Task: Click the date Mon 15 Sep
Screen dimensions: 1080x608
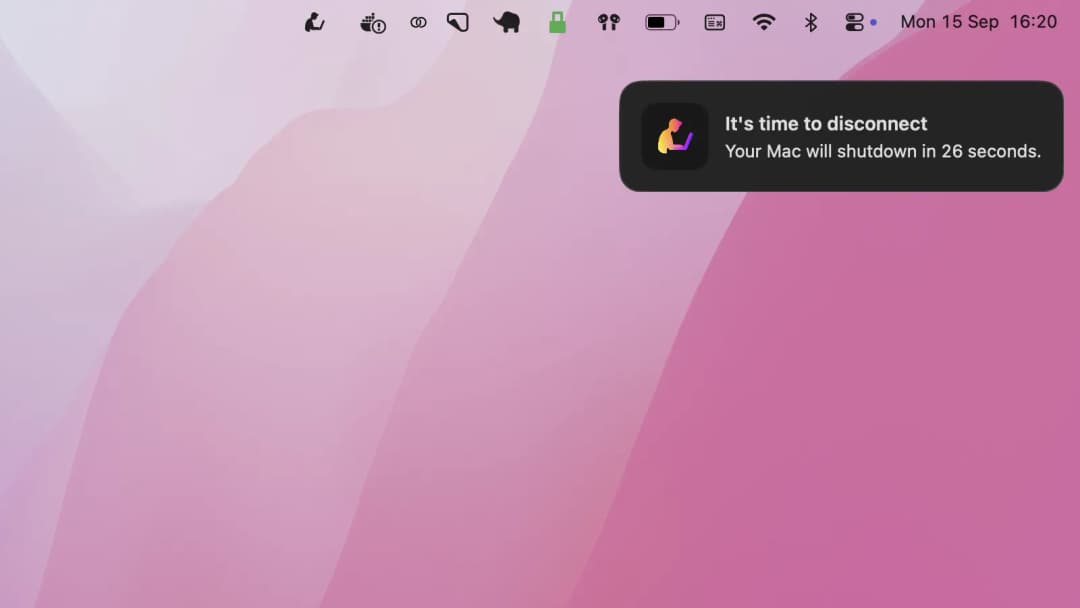Action: [x=948, y=22]
